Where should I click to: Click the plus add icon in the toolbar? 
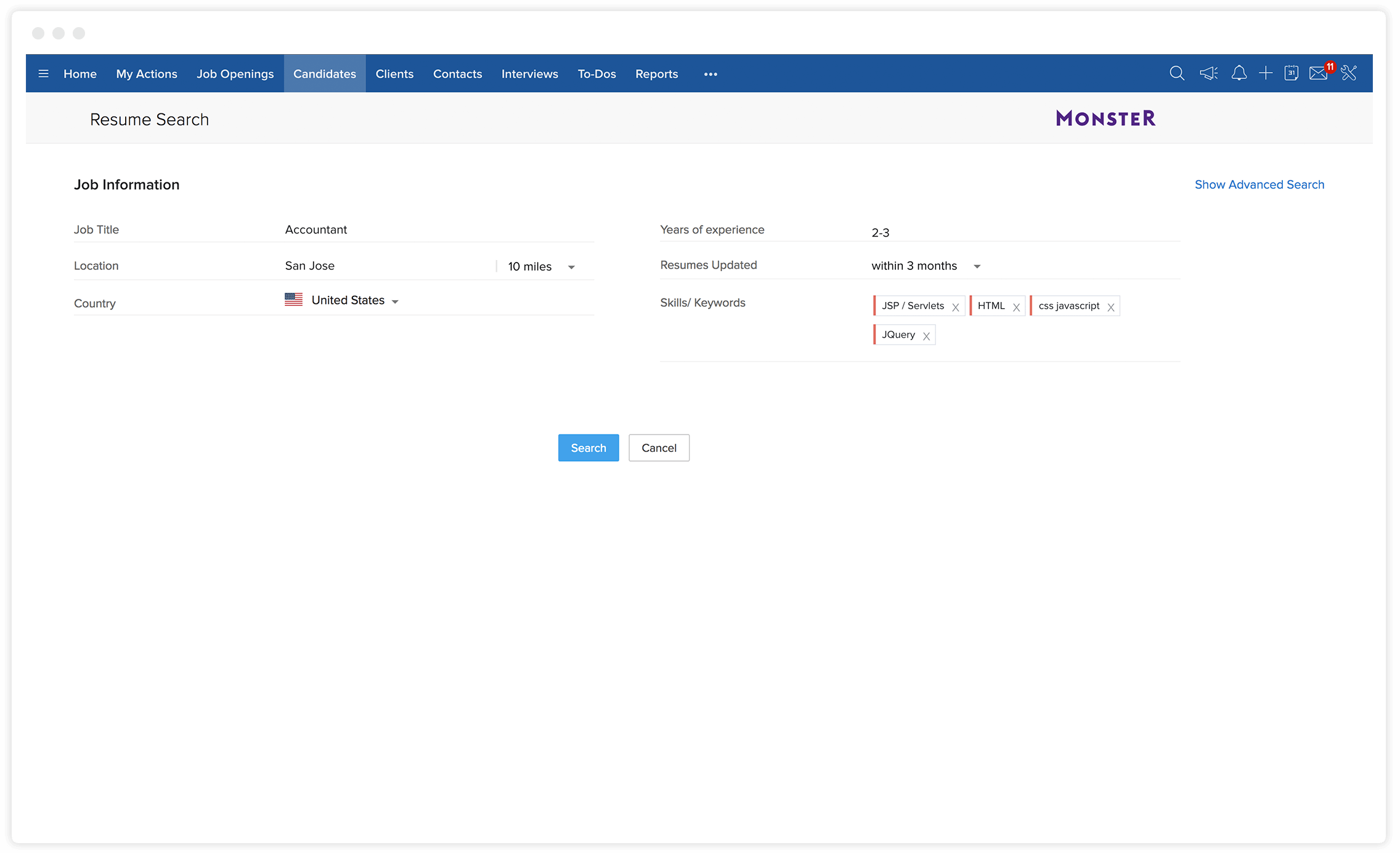pyautogui.click(x=1266, y=73)
